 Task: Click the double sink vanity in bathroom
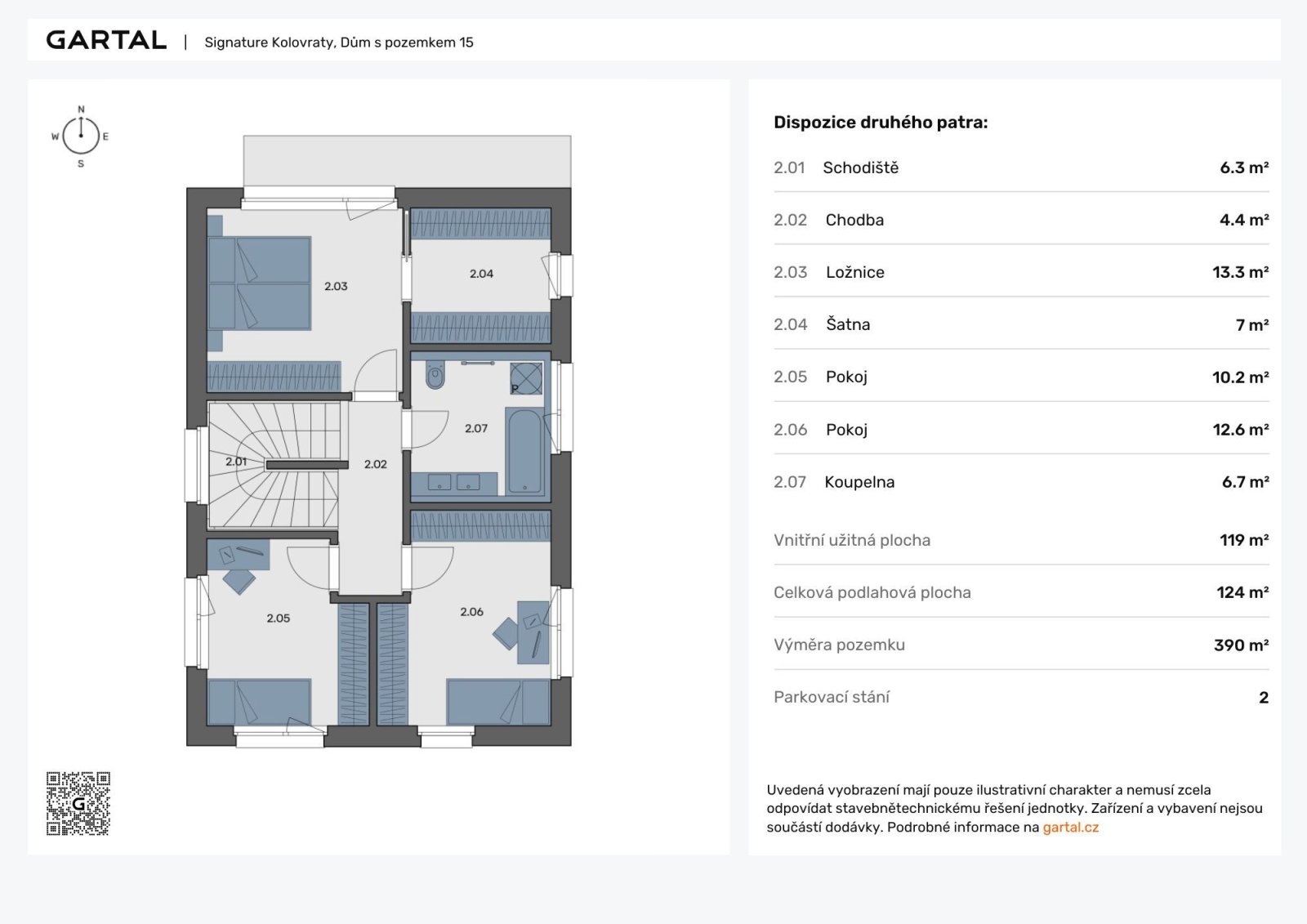(x=454, y=483)
